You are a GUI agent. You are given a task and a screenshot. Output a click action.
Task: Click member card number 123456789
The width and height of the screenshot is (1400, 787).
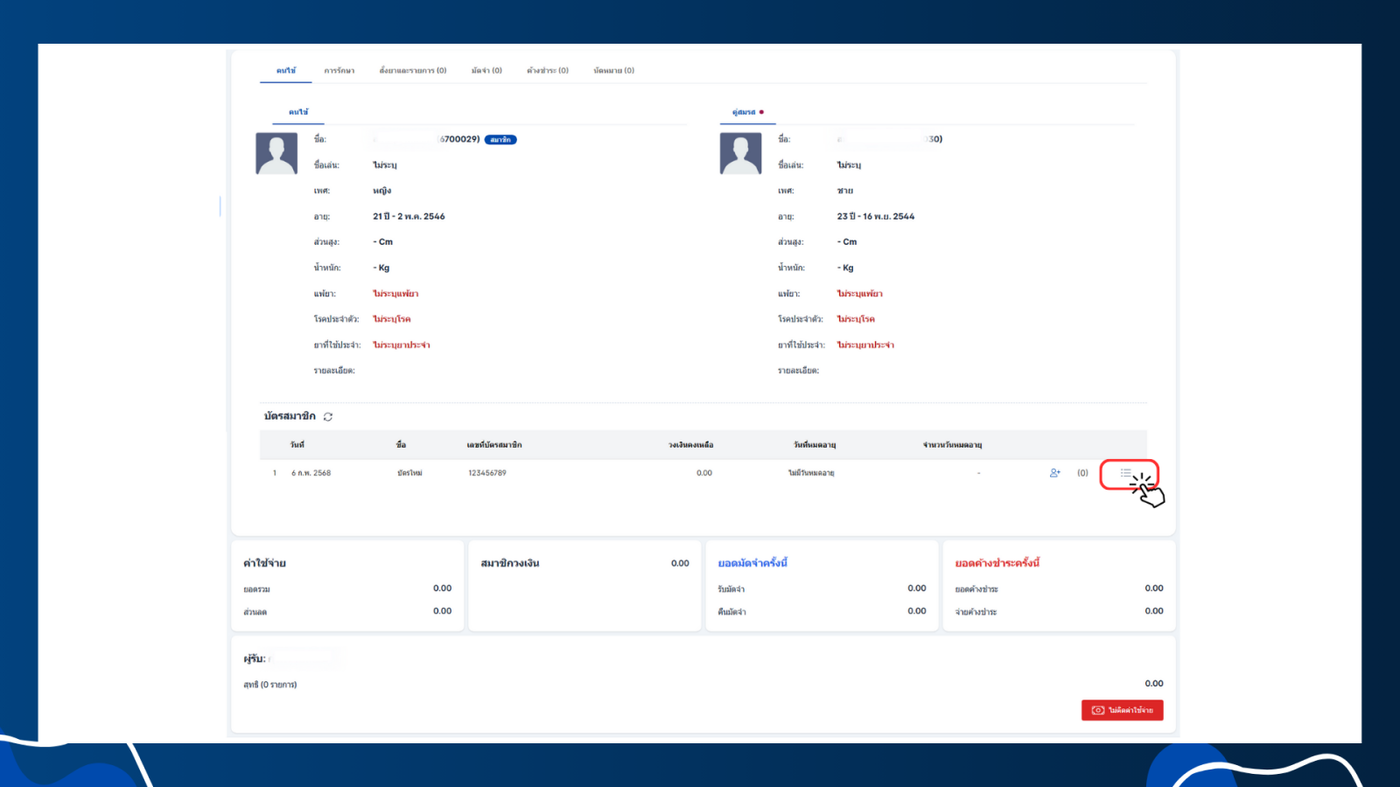487,473
